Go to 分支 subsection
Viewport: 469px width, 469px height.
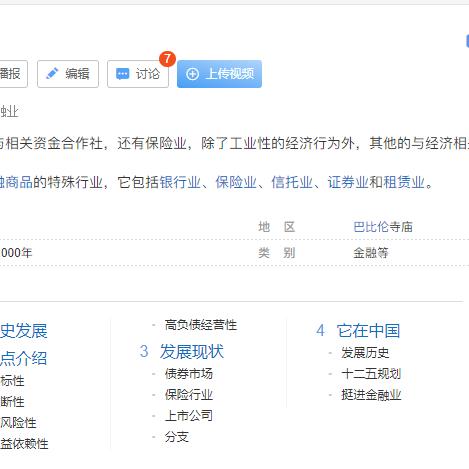point(177,437)
